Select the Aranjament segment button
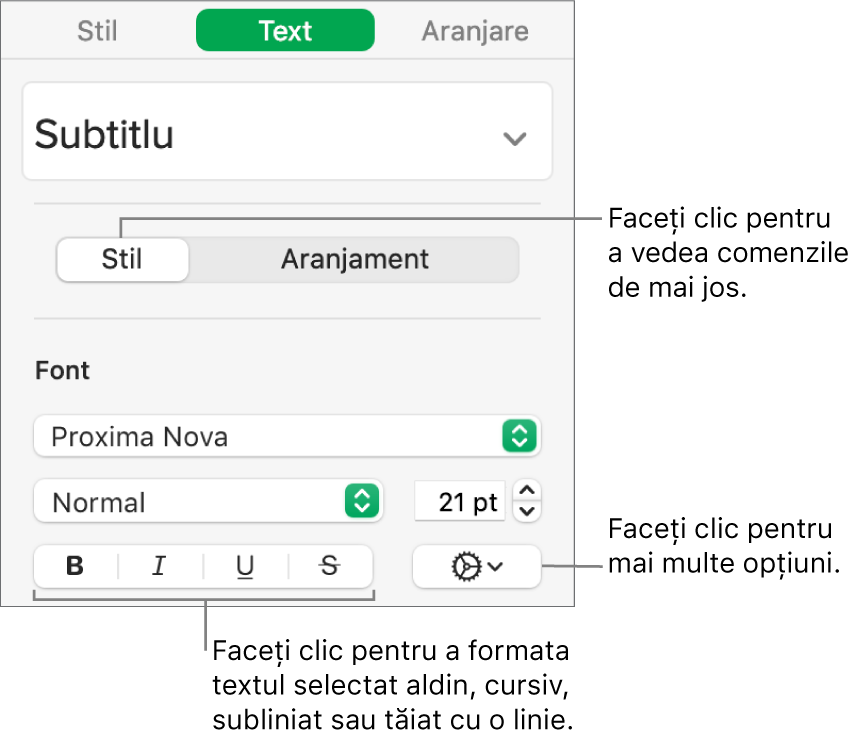 pyautogui.click(x=354, y=259)
